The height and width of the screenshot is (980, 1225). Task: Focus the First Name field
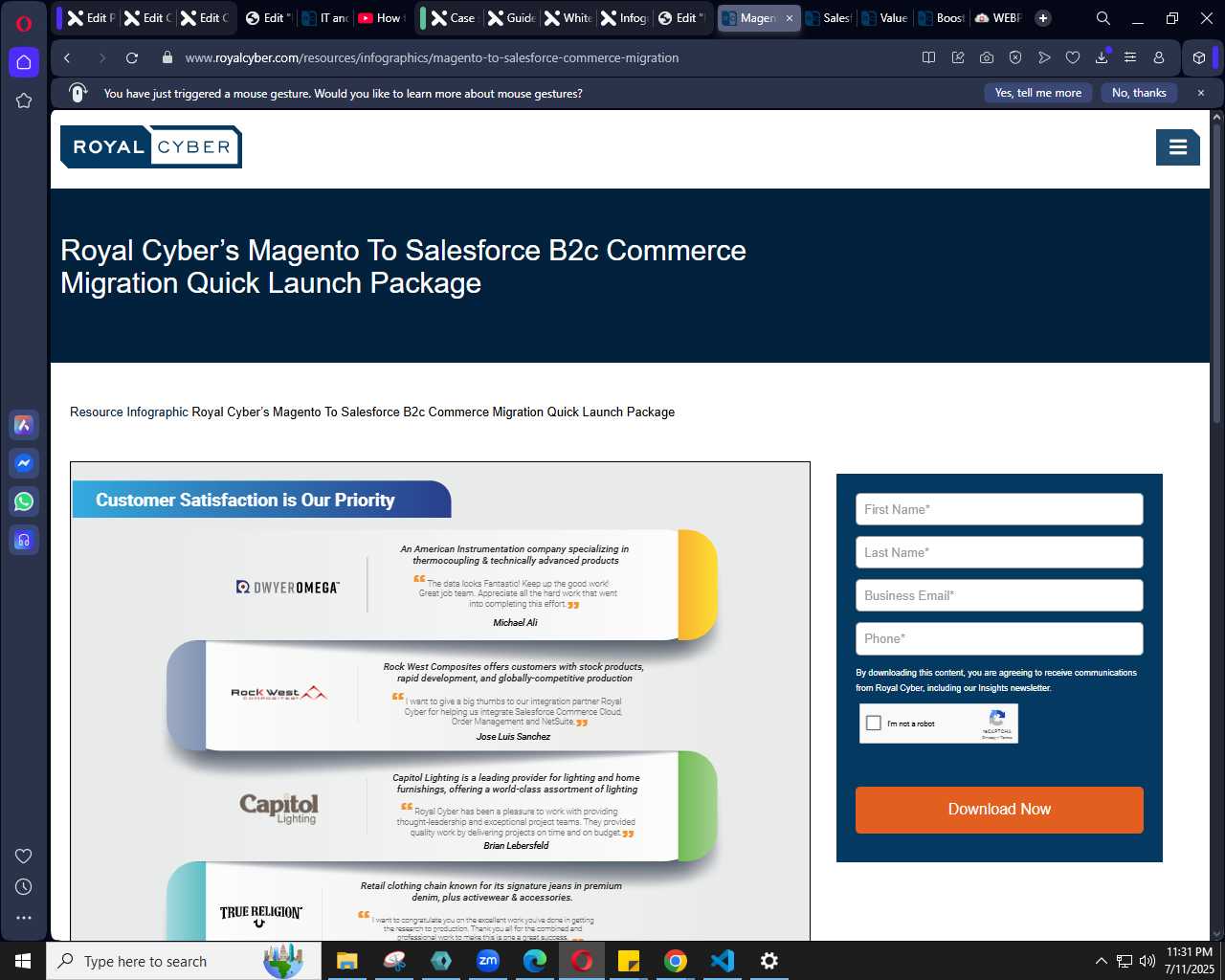pos(999,509)
